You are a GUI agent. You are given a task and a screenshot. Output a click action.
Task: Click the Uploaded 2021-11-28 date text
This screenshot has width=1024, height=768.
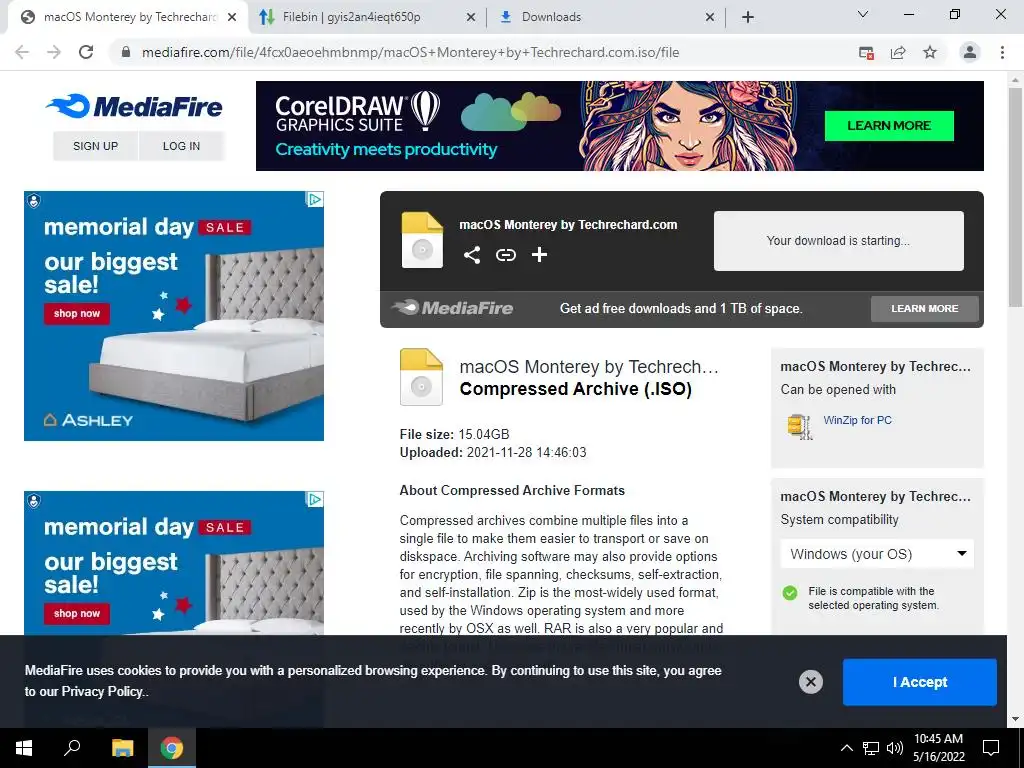[x=493, y=453]
